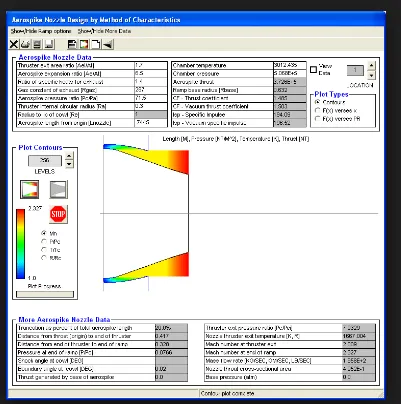Click the rainbow color scale bar
401x404 pixels.
pyautogui.click(x=20, y=244)
